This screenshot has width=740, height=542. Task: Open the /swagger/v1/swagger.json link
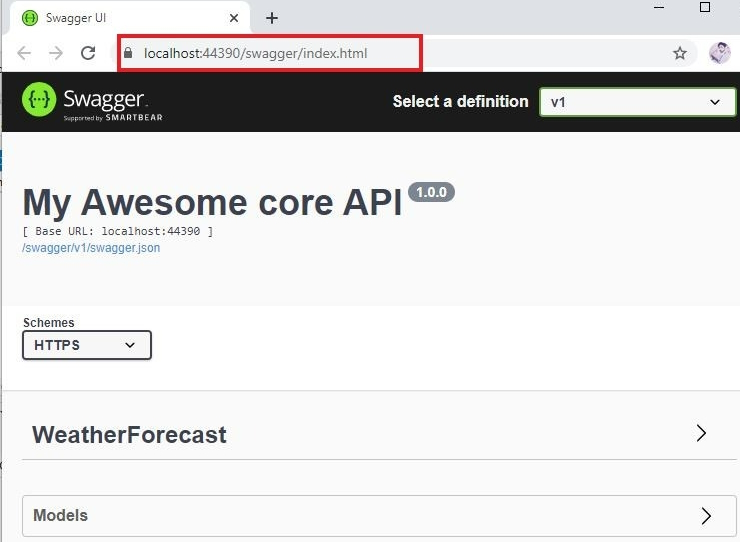tap(90, 248)
